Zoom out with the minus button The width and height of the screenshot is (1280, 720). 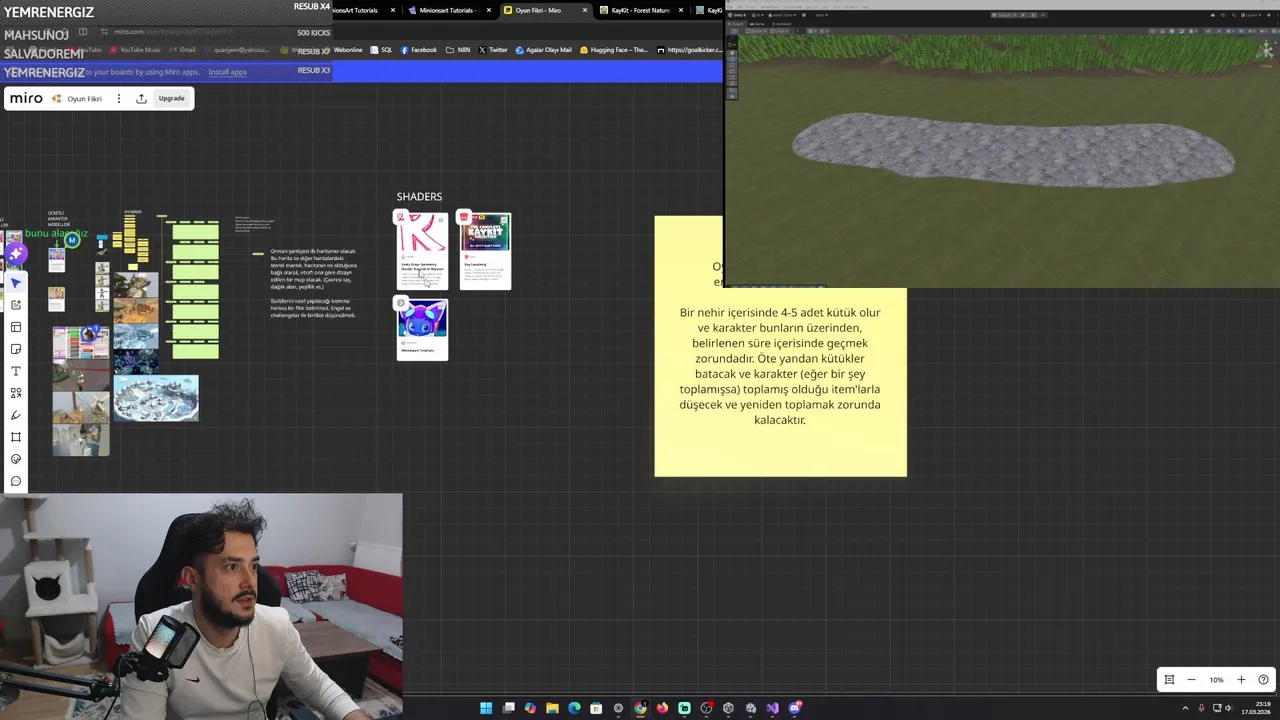click(x=1191, y=680)
